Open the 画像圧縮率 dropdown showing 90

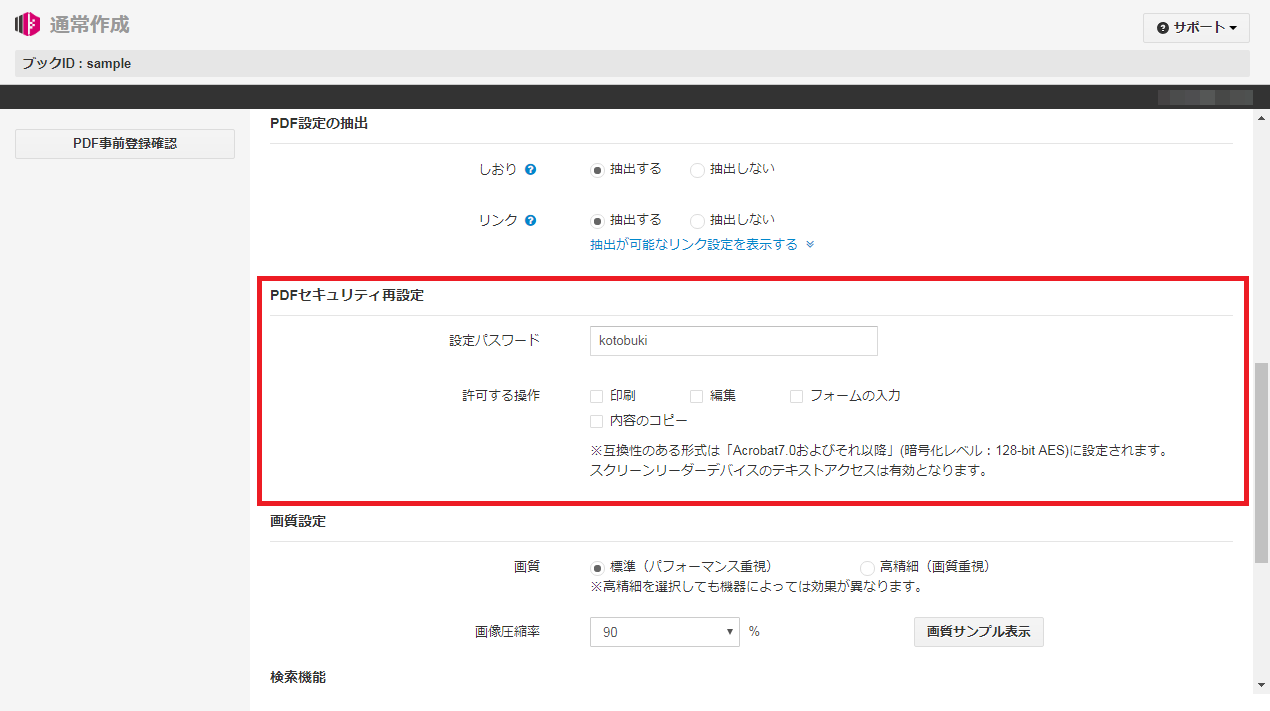coord(665,632)
